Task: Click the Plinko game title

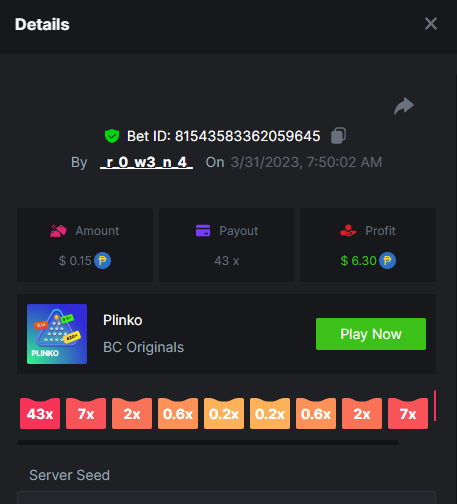Action: click(123, 320)
